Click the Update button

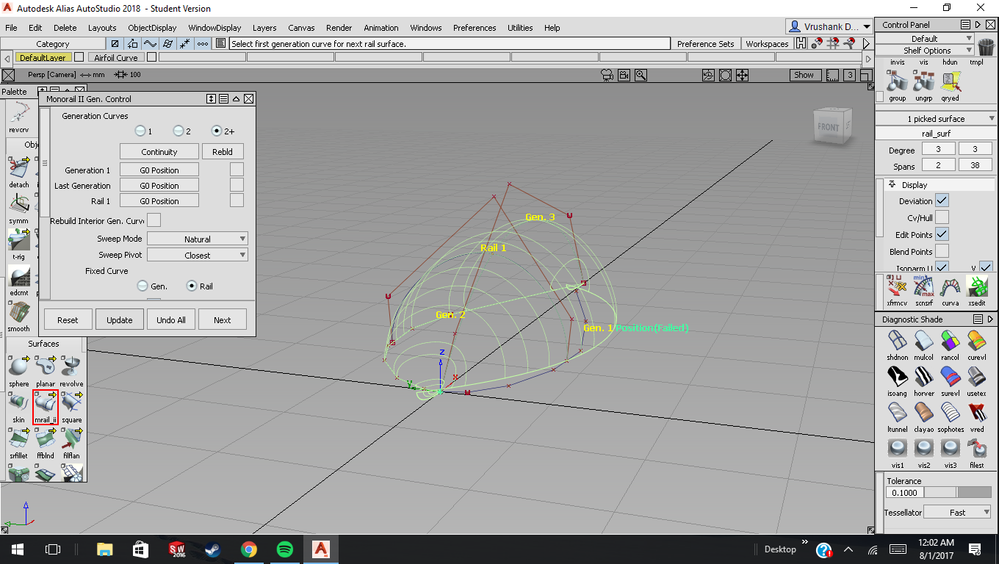point(119,320)
